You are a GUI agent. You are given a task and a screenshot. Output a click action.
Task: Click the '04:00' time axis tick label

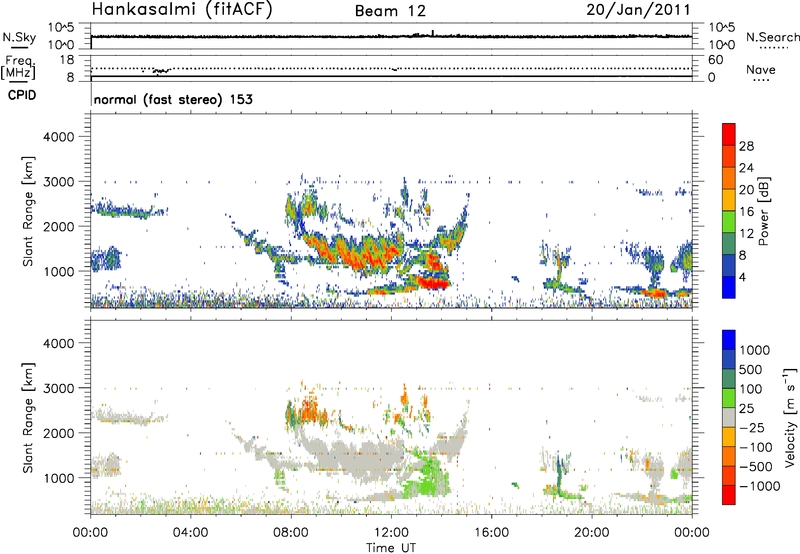pos(190,533)
